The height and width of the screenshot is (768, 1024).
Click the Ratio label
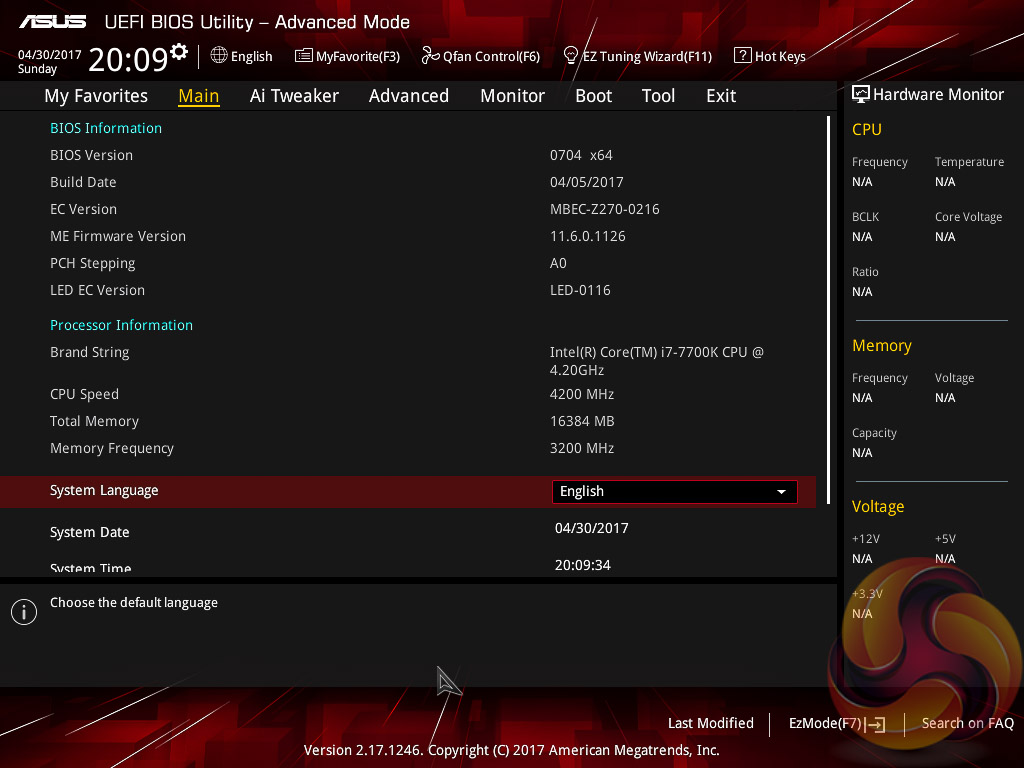865,272
